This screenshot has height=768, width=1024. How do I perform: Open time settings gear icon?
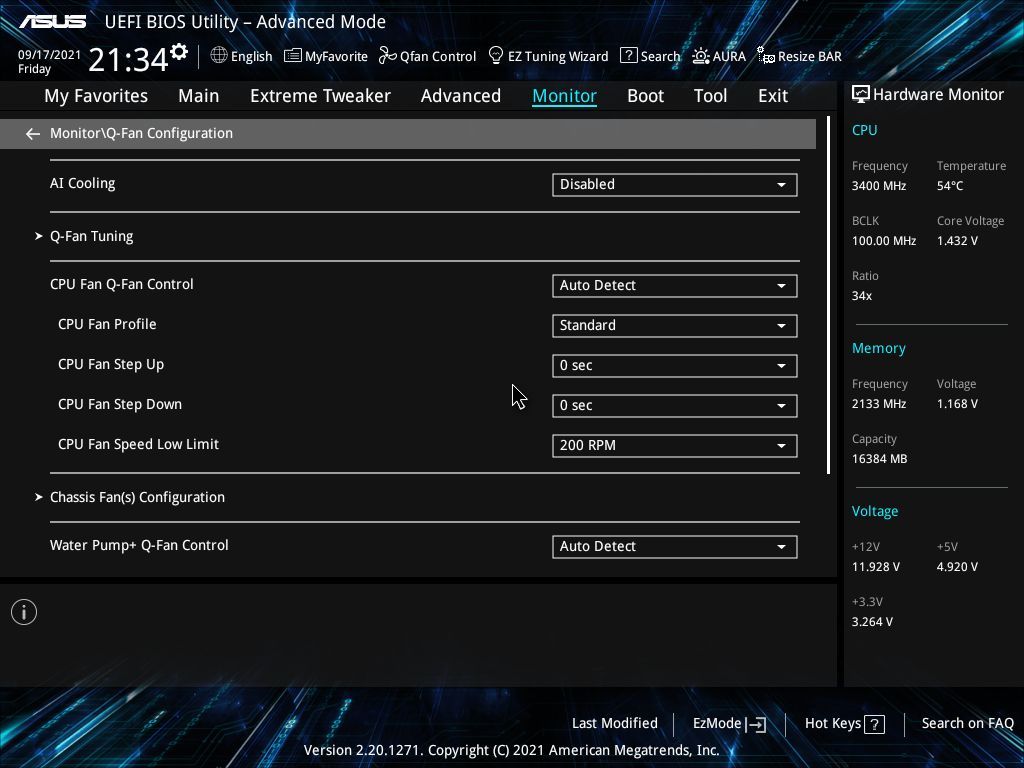pyautogui.click(x=179, y=52)
